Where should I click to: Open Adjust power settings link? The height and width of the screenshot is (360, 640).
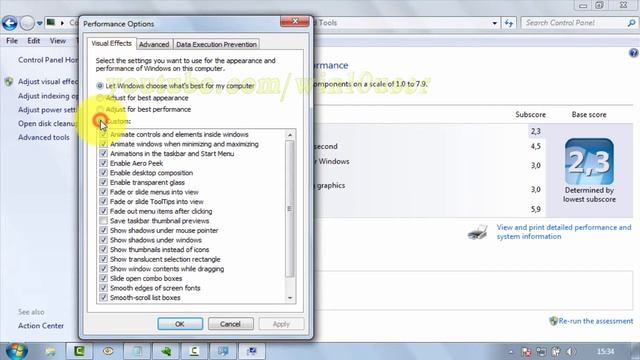pyautogui.click(x=47, y=110)
